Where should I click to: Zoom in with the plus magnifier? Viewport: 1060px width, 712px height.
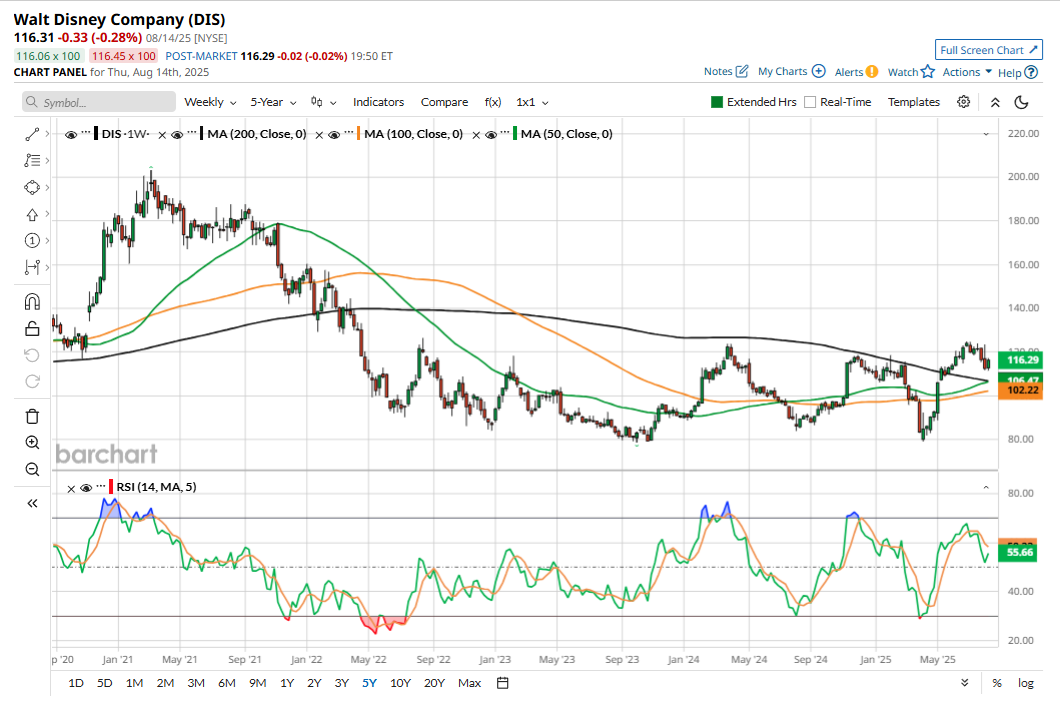click(32, 442)
